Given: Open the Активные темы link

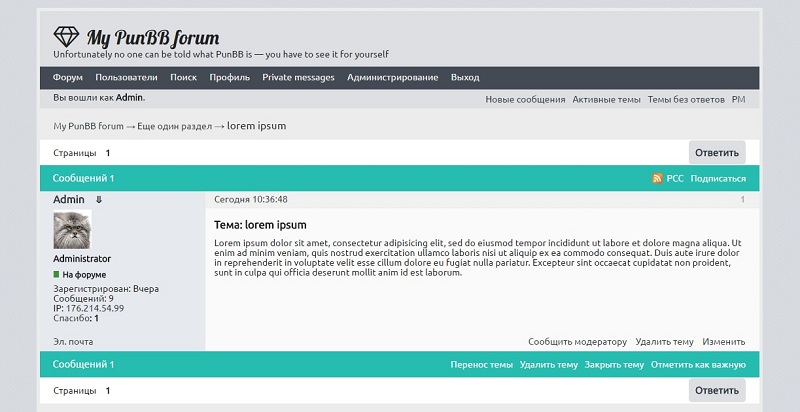Looking at the screenshot, I should coord(606,100).
